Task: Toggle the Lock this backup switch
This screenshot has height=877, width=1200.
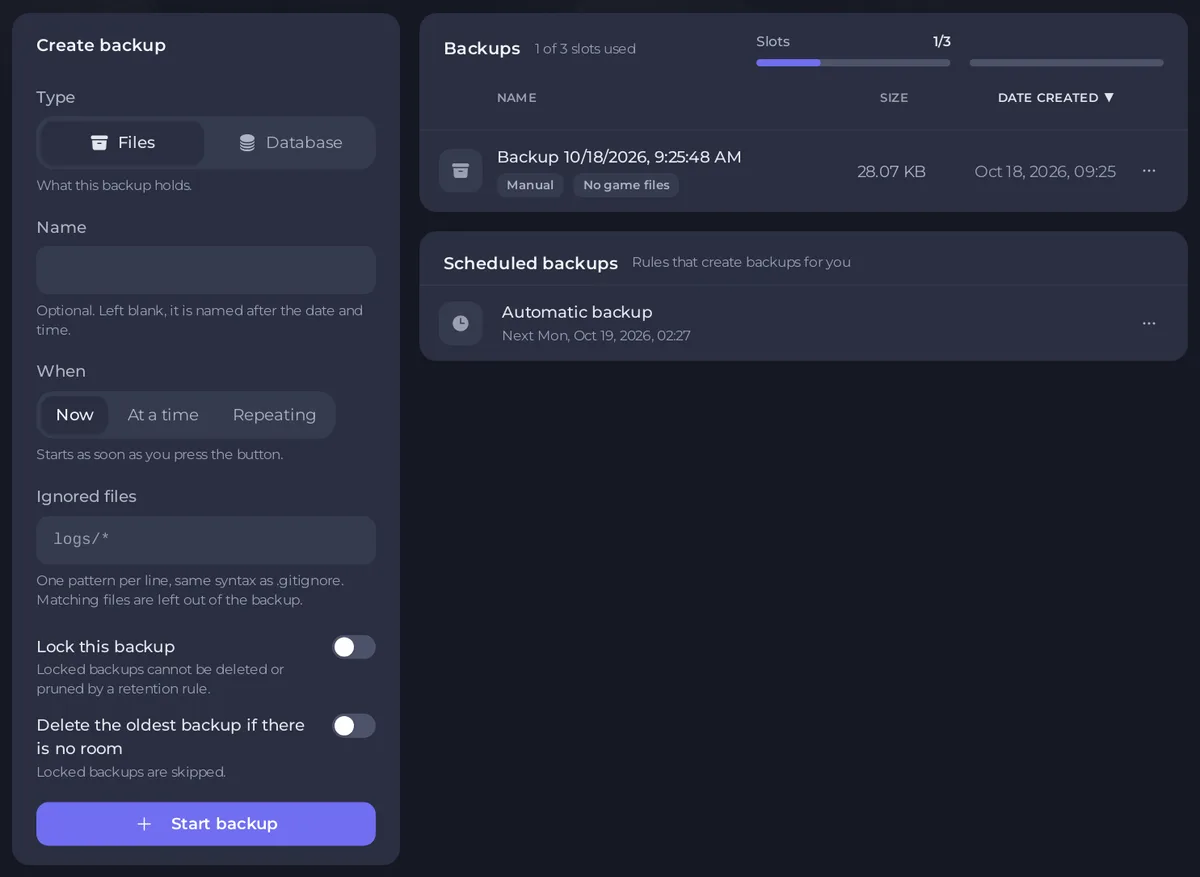Action: [354, 647]
